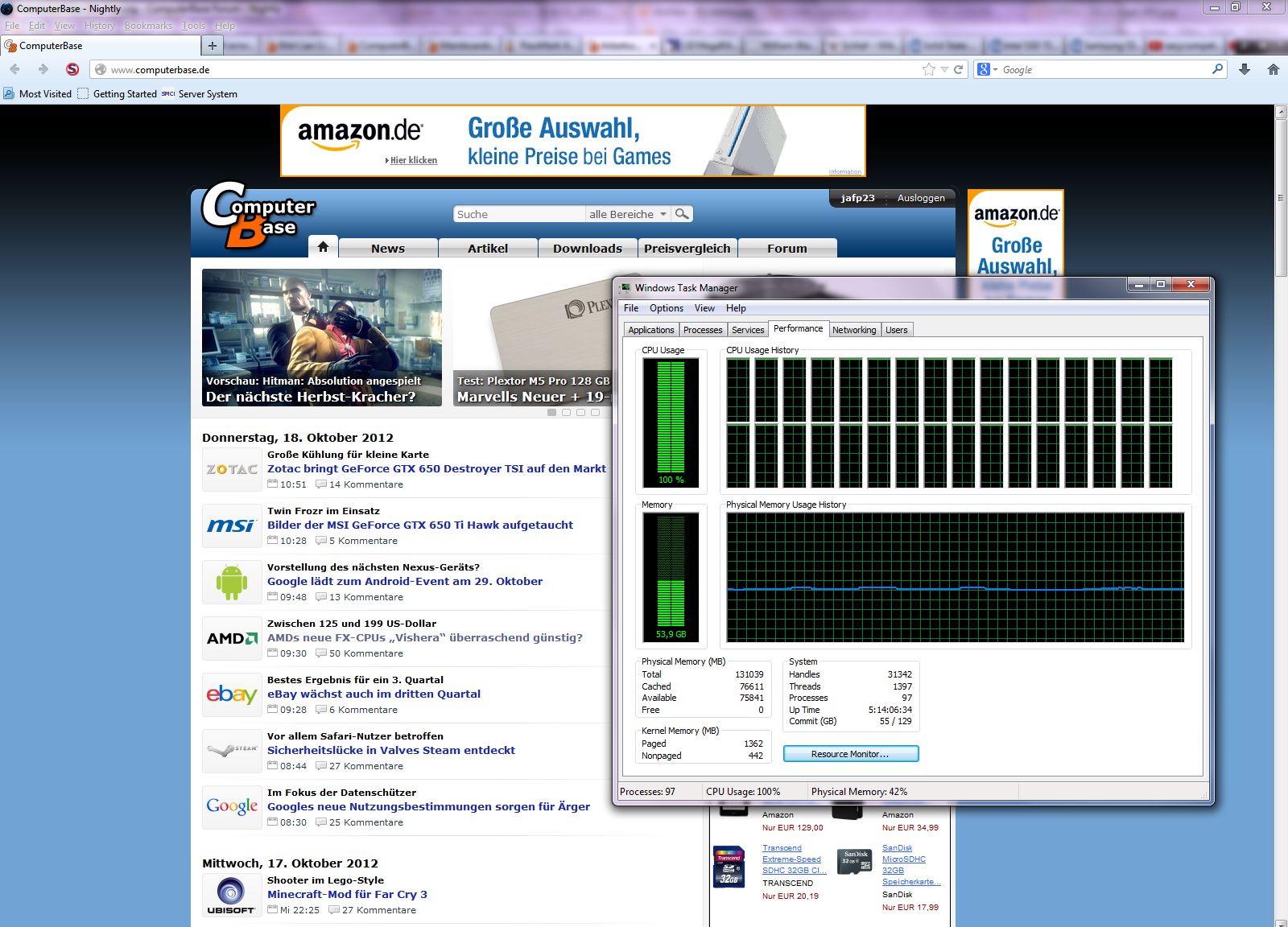
Task: Click the Google browser search field
Action: pyautogui.click(x=1103, y=69)
